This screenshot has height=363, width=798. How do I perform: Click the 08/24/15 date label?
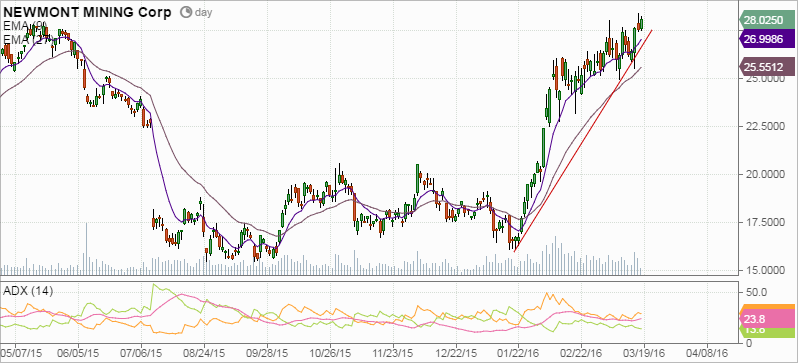pos(204,352)
